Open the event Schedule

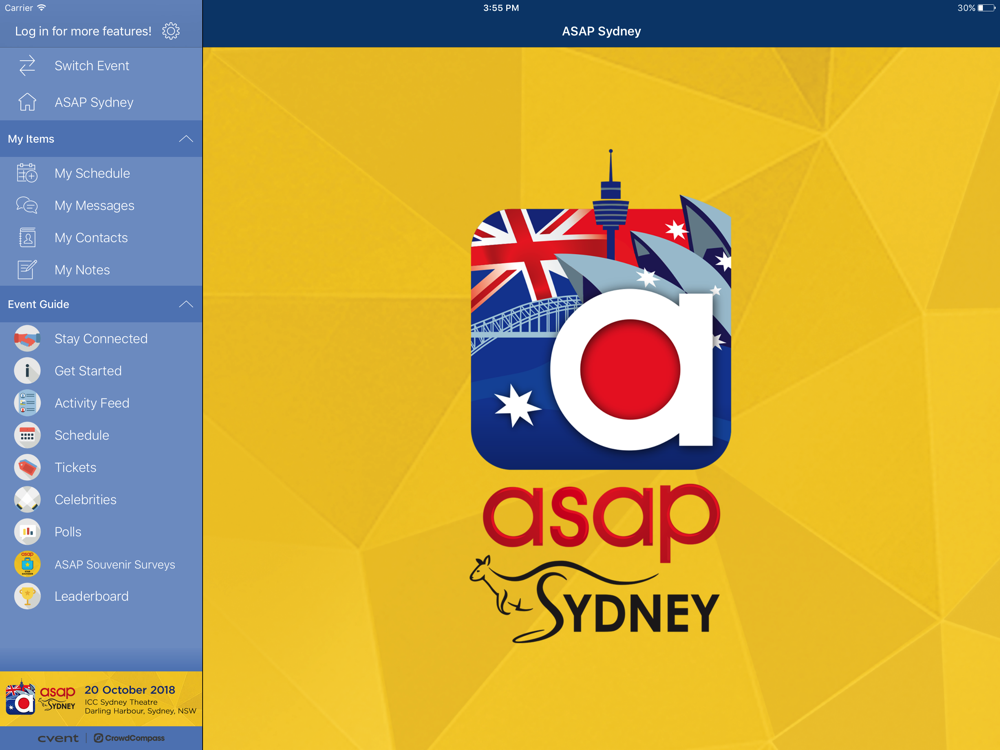click(x=101, y=435)
